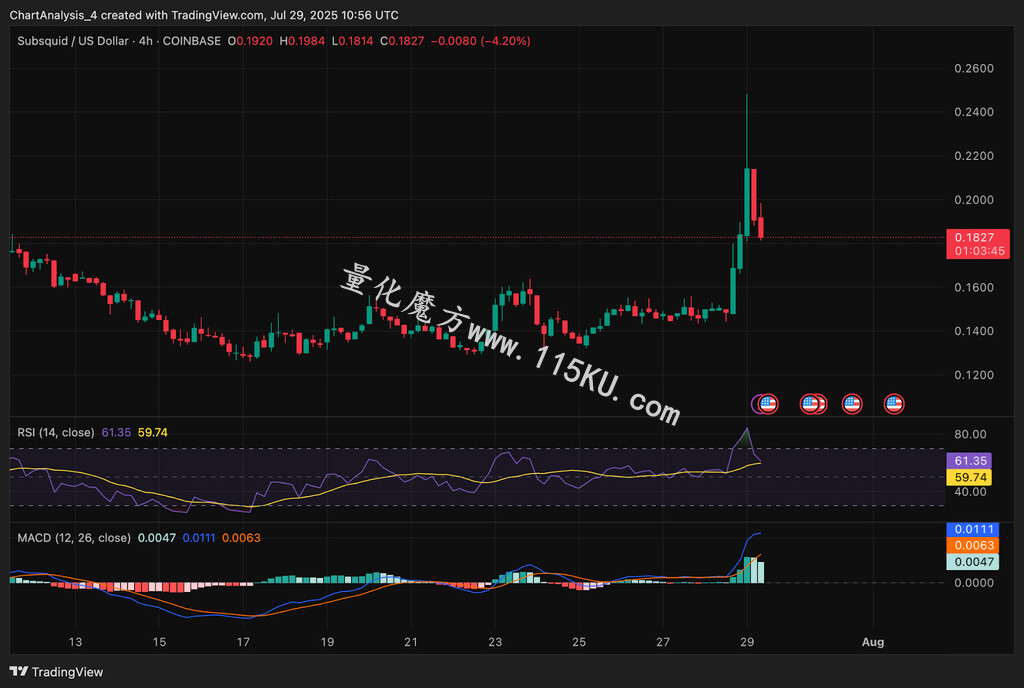Click the orange 0.0063 value in MACD legend
The height and width of the screenshot is (688, 1024).
[241, 538]
